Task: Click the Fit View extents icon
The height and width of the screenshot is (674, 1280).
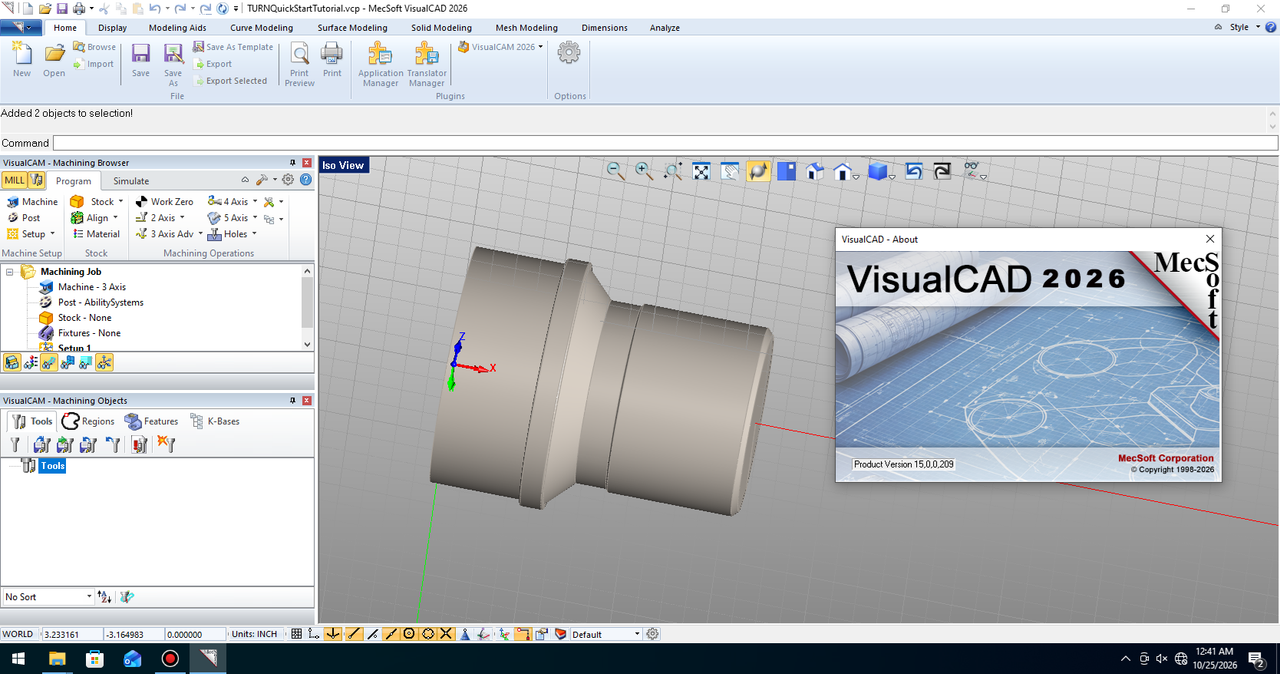Action: click(x=702, y=171)
